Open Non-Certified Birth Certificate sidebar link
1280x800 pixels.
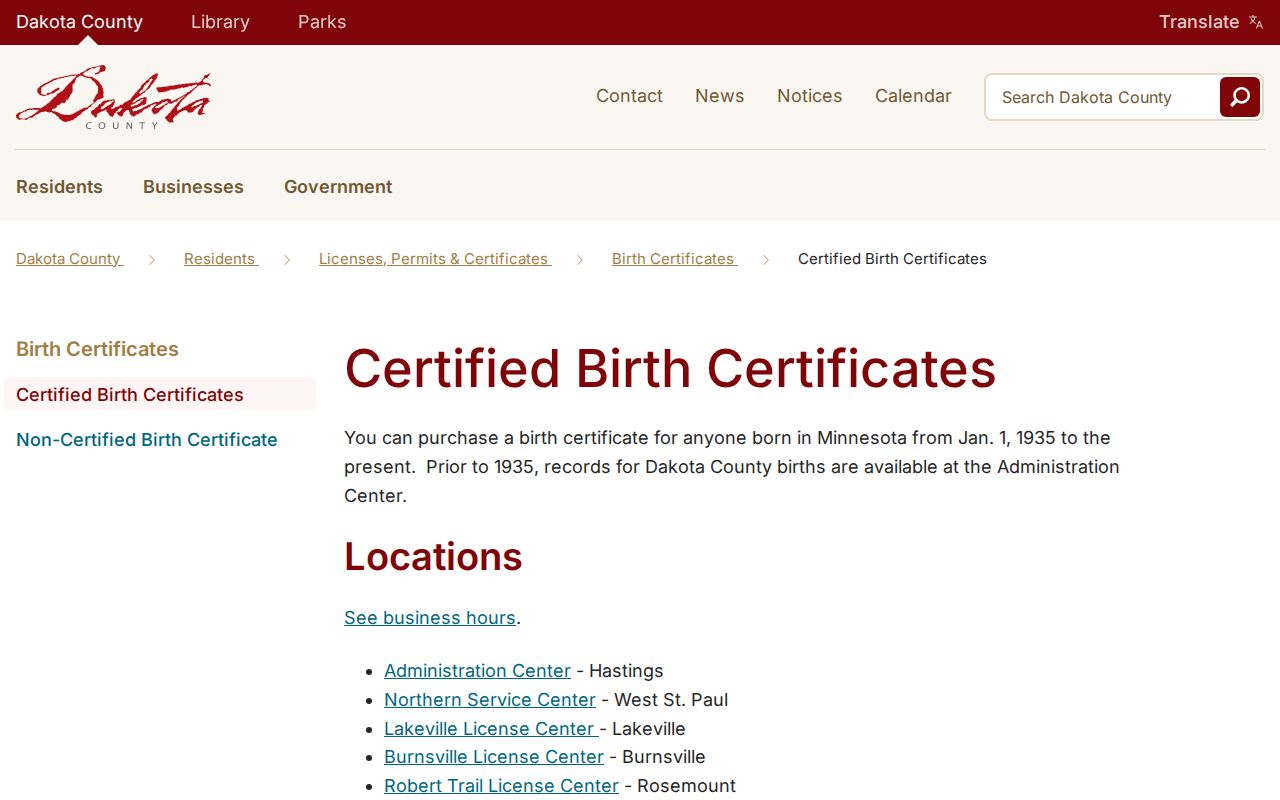[147, 440]
